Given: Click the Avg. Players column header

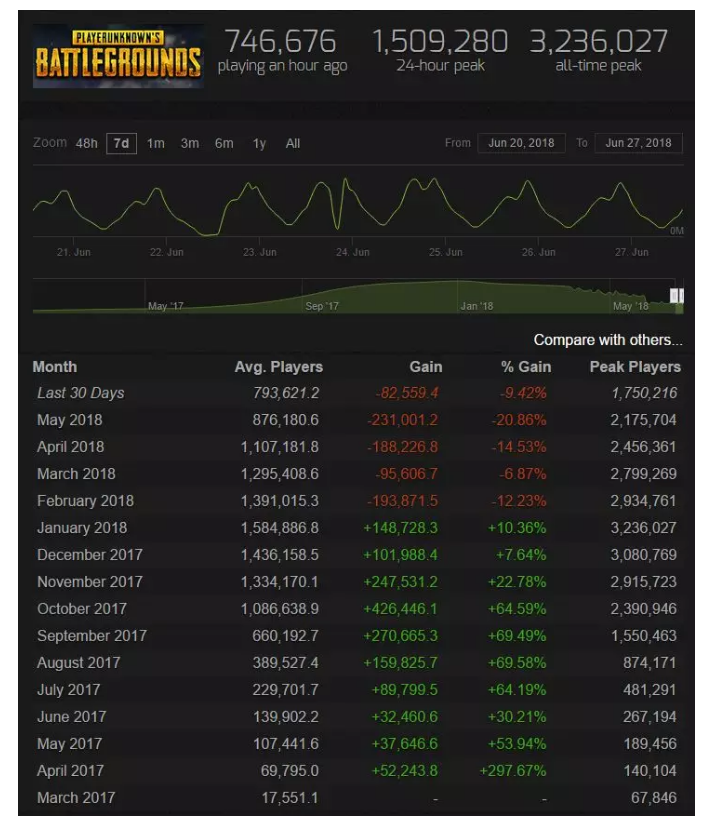Looking at the screenshot, I should (279, 367).
